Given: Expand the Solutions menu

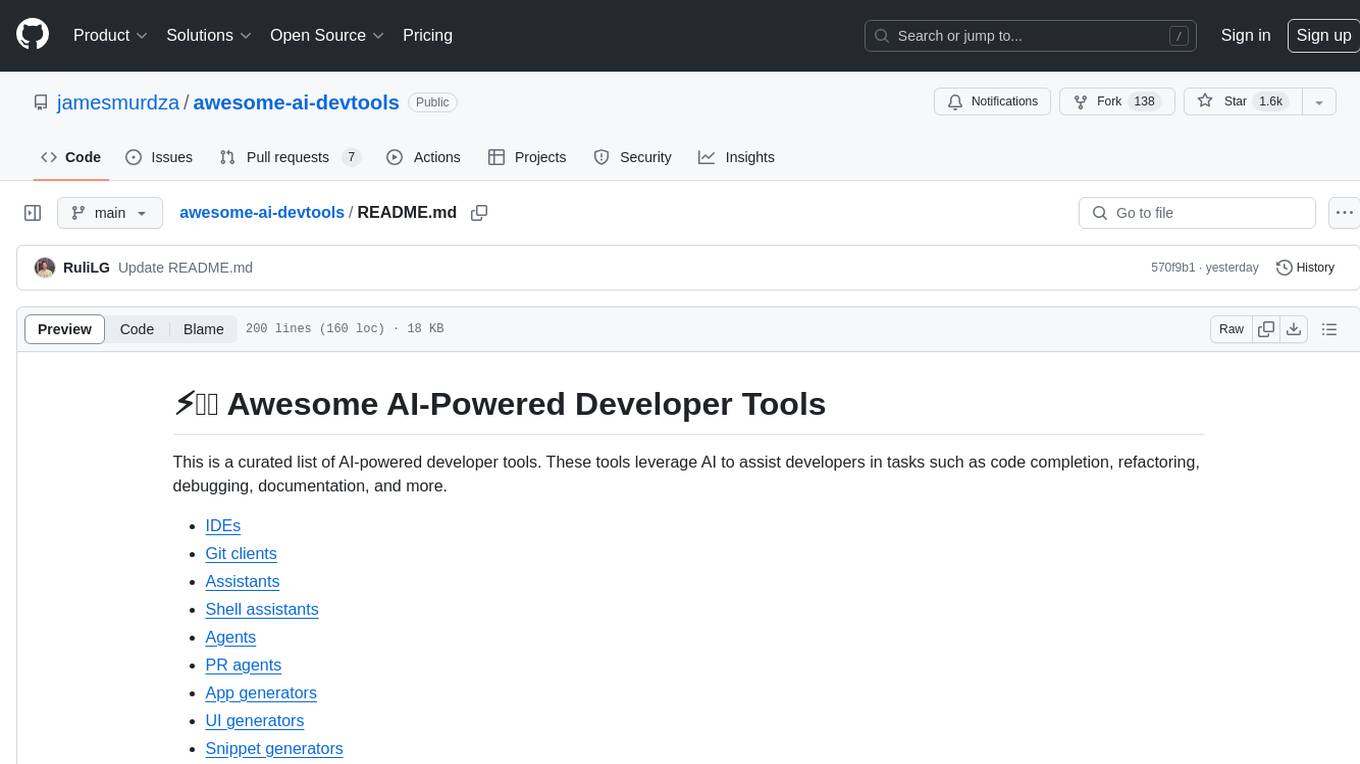Looking at the screenshot, I should pos(209,35).
